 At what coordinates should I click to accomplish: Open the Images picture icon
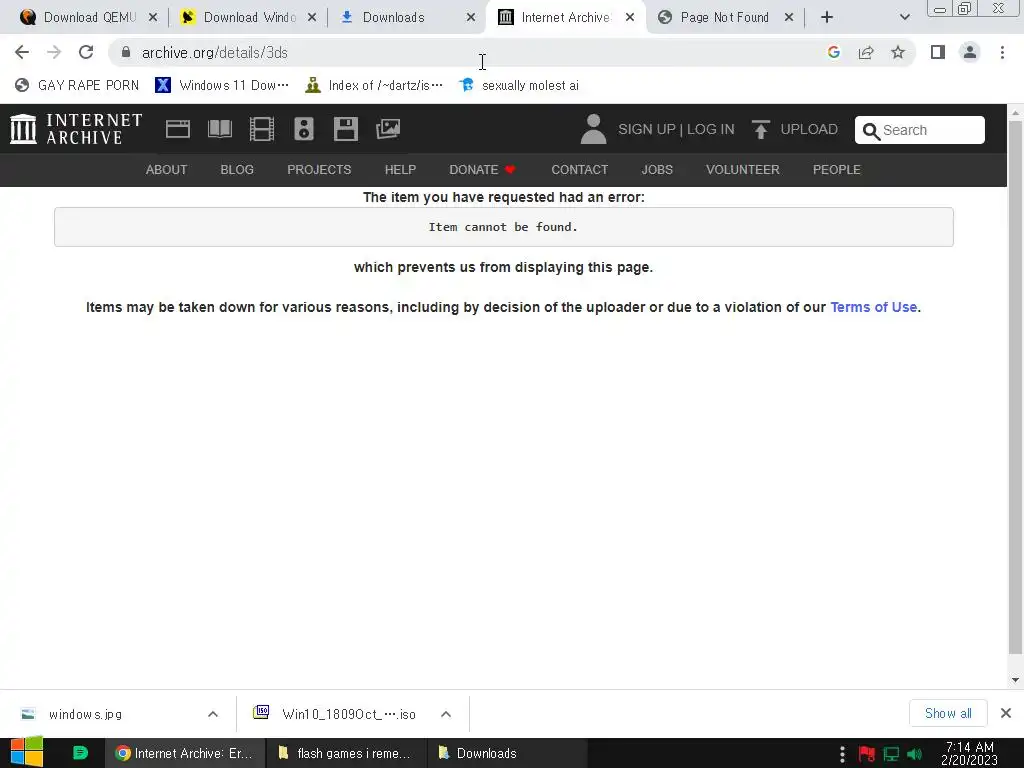coord(388,129)
